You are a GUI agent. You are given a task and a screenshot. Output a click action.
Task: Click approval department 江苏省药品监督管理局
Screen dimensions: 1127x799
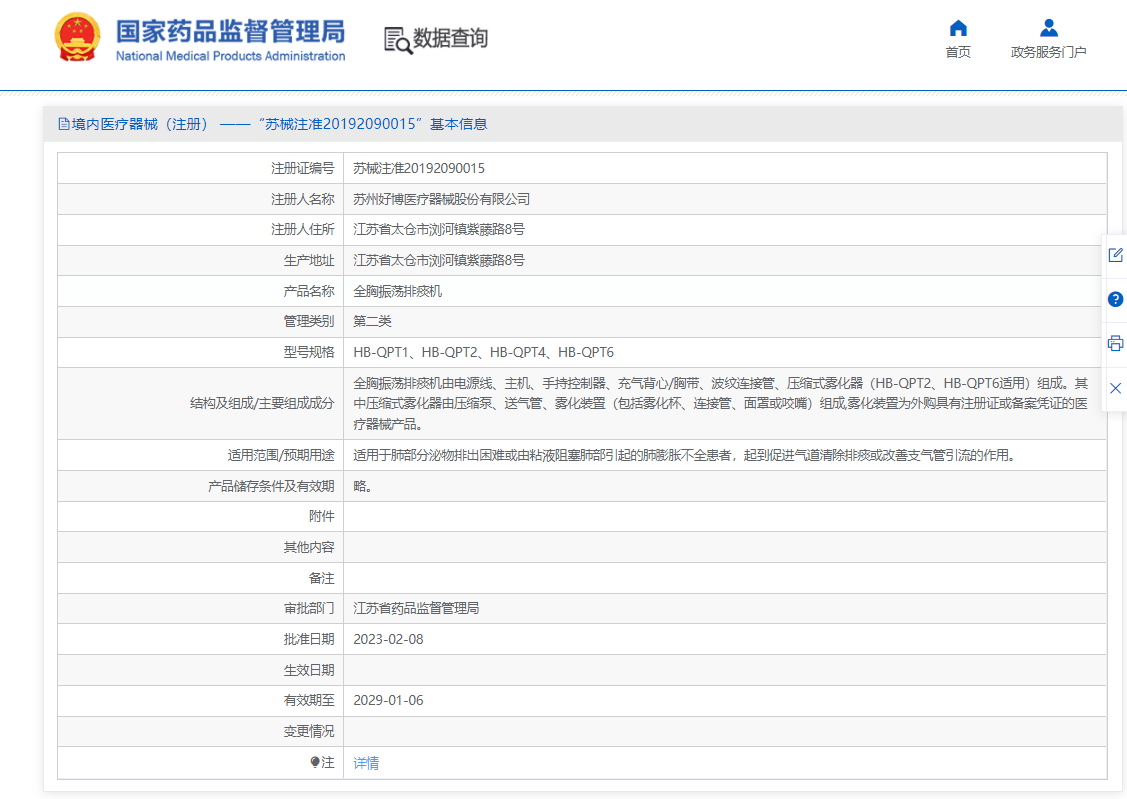click(x=416, y=608)
